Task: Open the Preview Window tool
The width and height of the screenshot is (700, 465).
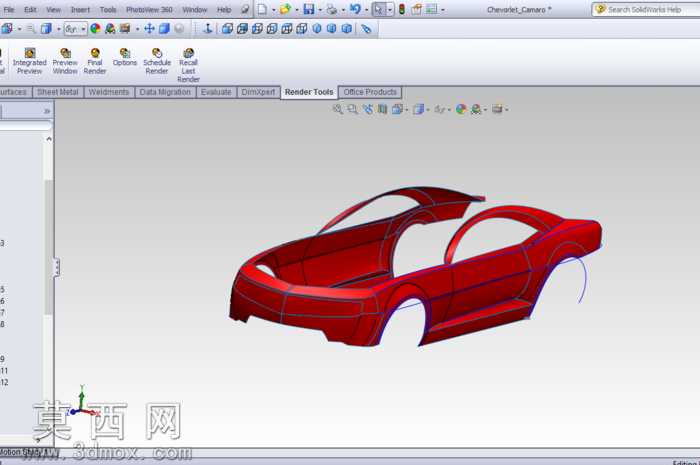Action: click(x=65, y=62)
